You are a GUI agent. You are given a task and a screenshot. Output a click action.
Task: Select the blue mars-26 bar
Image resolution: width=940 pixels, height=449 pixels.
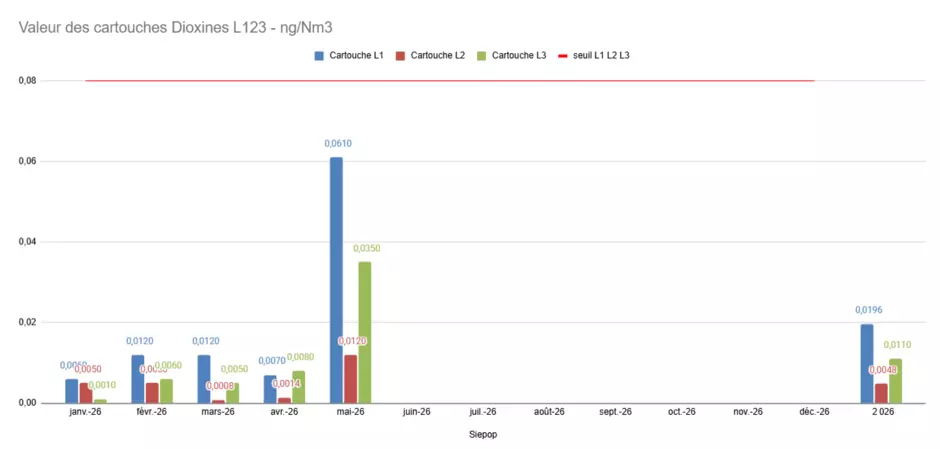click(204, 379)
